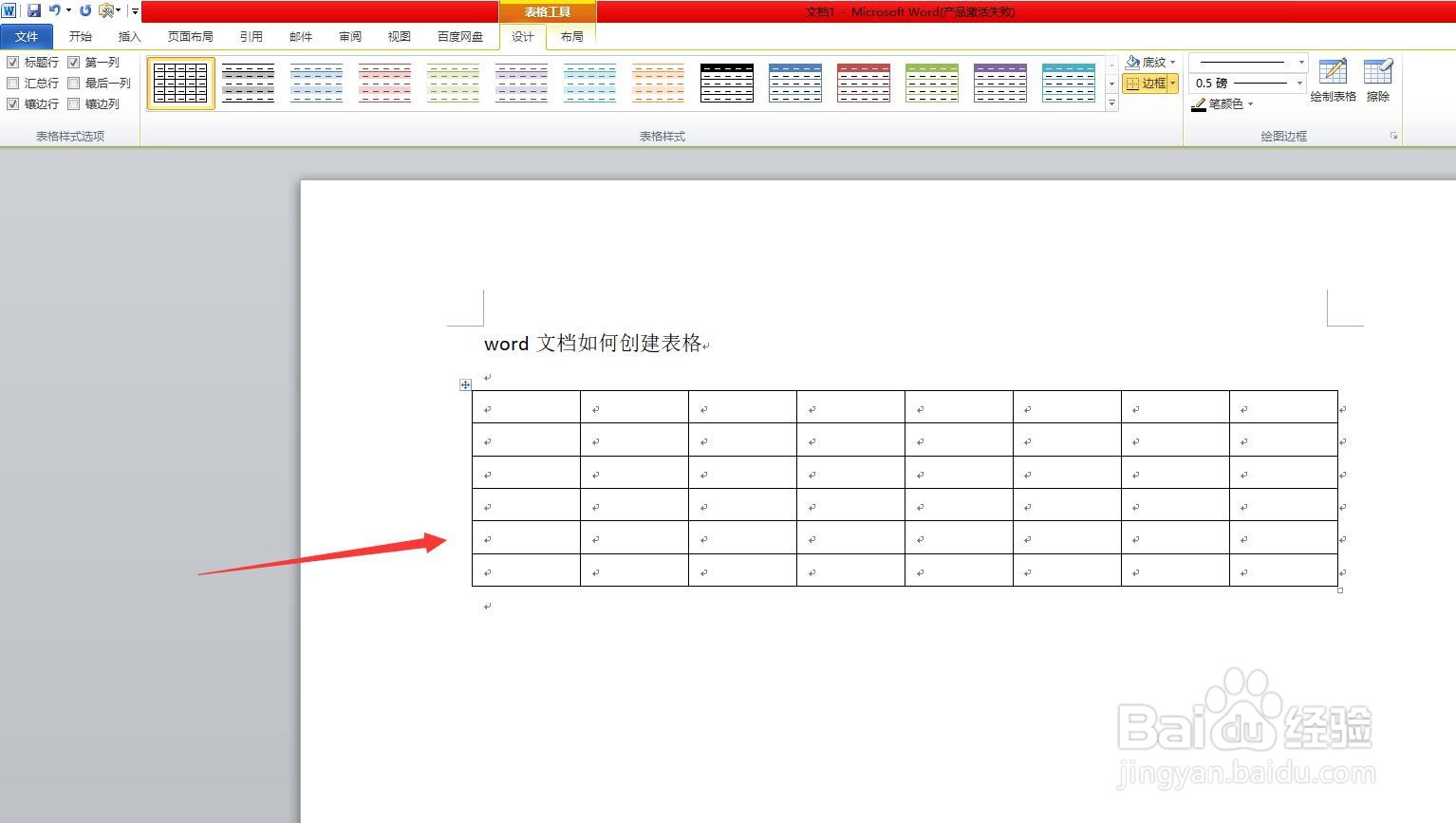Switch to the 邮件 ribbon tab
Screen dimensions: 1456x823
tap(301, 36)
